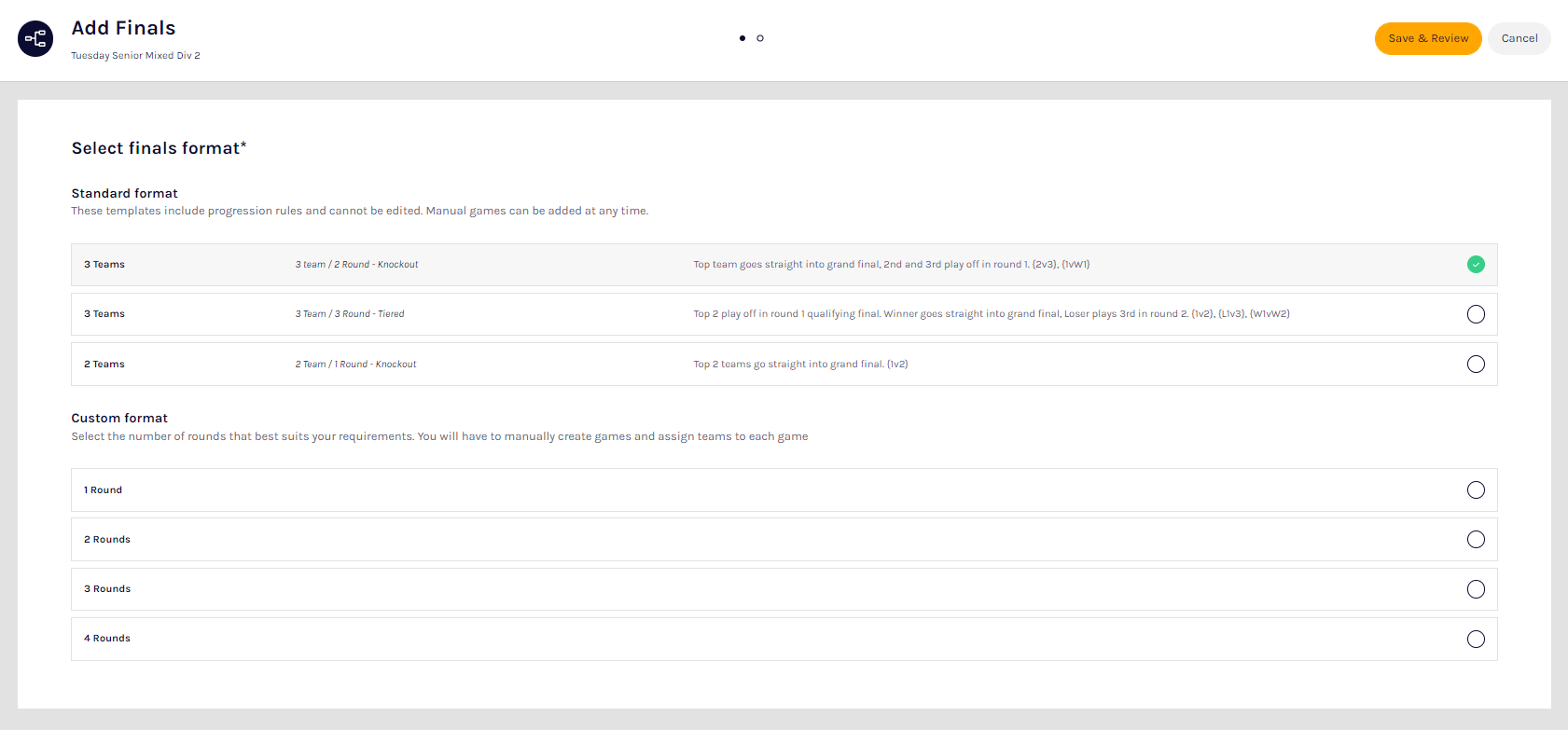This screenshot has width=1568, height=730.
Task: Click the 4 Rounds row label
Action: [x=107, y=639]
